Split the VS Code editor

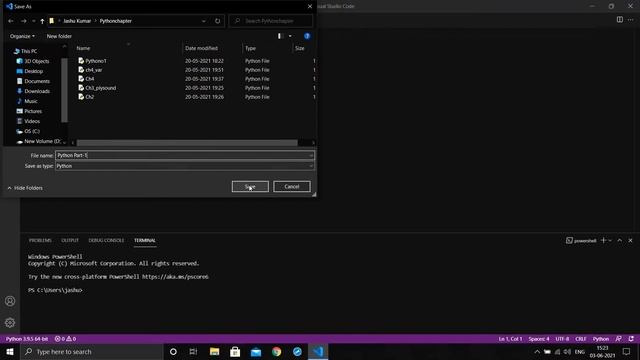click(620, 20)
